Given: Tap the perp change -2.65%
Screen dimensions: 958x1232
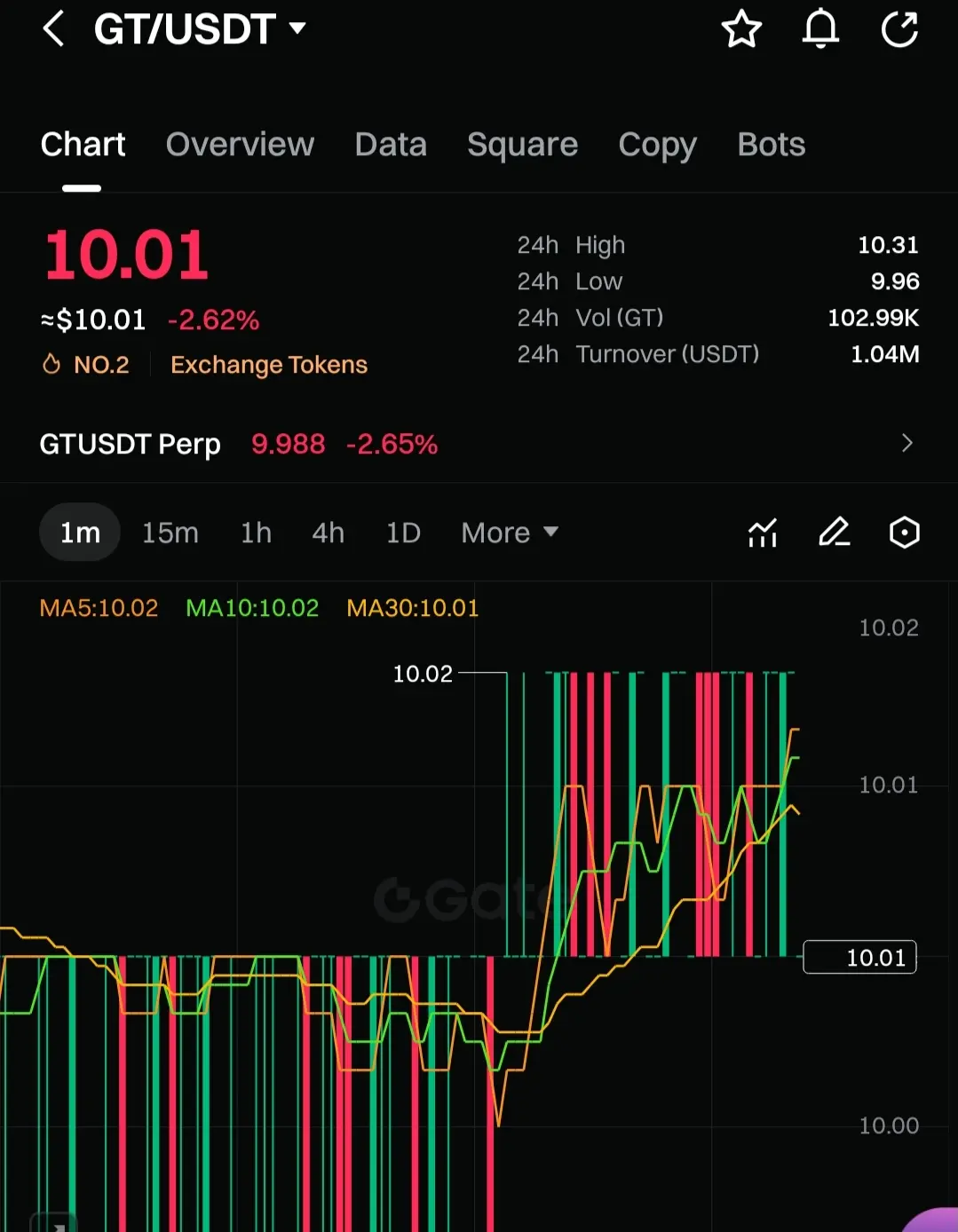Looking at the screenshot, I should pos(392,444).
